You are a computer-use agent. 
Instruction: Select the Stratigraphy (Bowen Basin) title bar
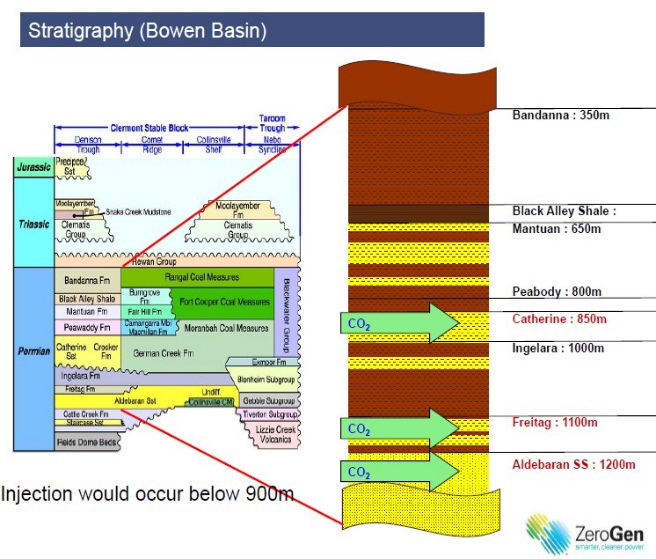[252, 30]
